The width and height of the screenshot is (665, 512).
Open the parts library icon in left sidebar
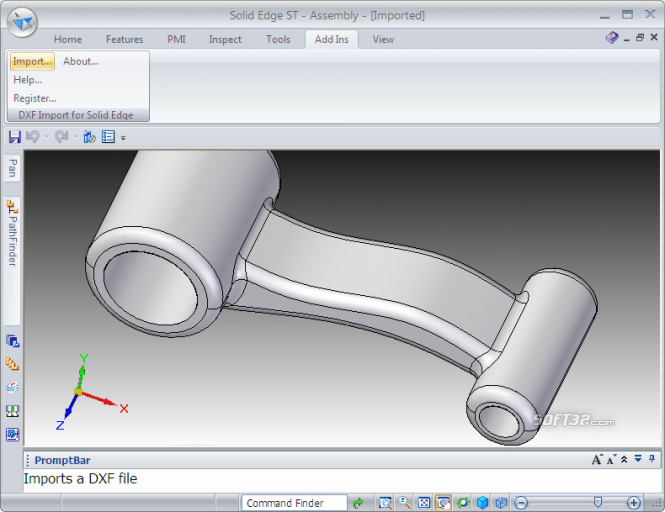[13, 364]
